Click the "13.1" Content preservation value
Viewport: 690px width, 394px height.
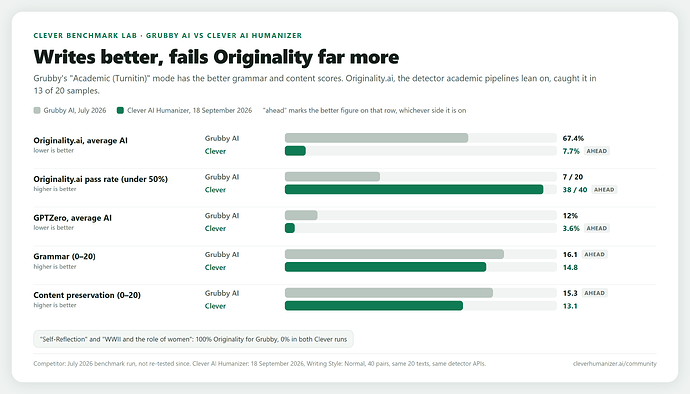[570, 306]
